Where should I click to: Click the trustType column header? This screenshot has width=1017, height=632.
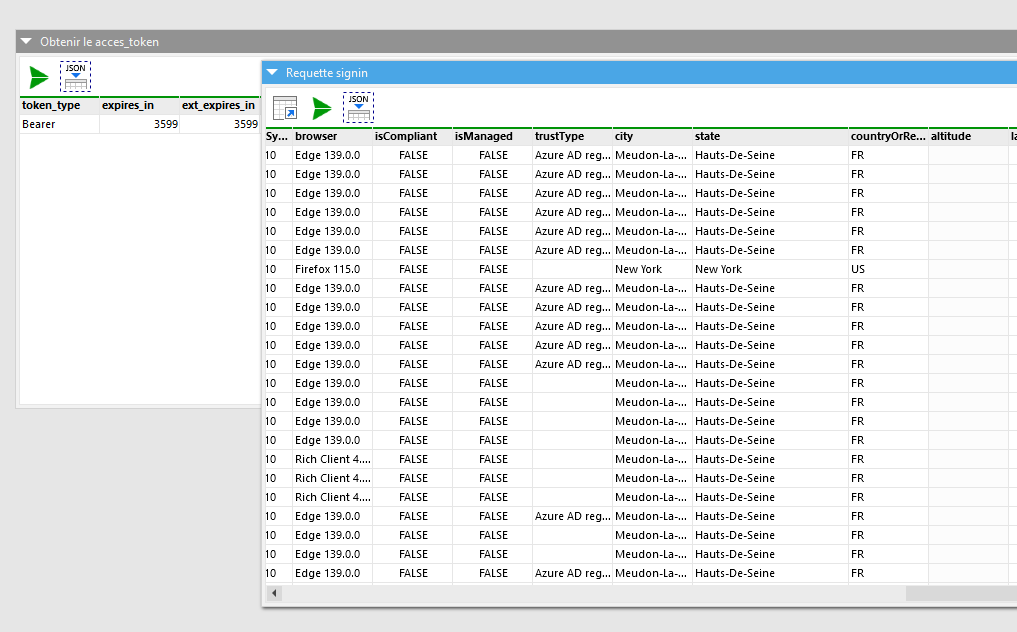[x=572, y=136]
